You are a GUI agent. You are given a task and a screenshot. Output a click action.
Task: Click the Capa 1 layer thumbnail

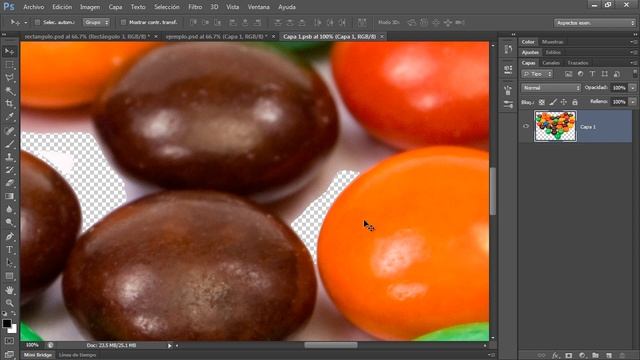555,126
